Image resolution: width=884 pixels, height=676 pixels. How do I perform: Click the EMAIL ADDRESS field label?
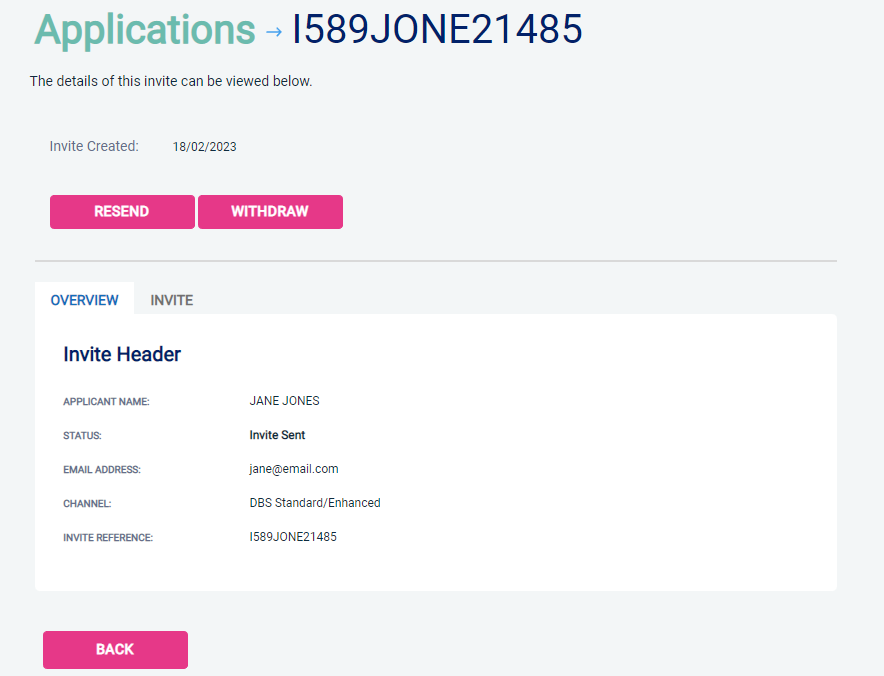pos(102,470)
